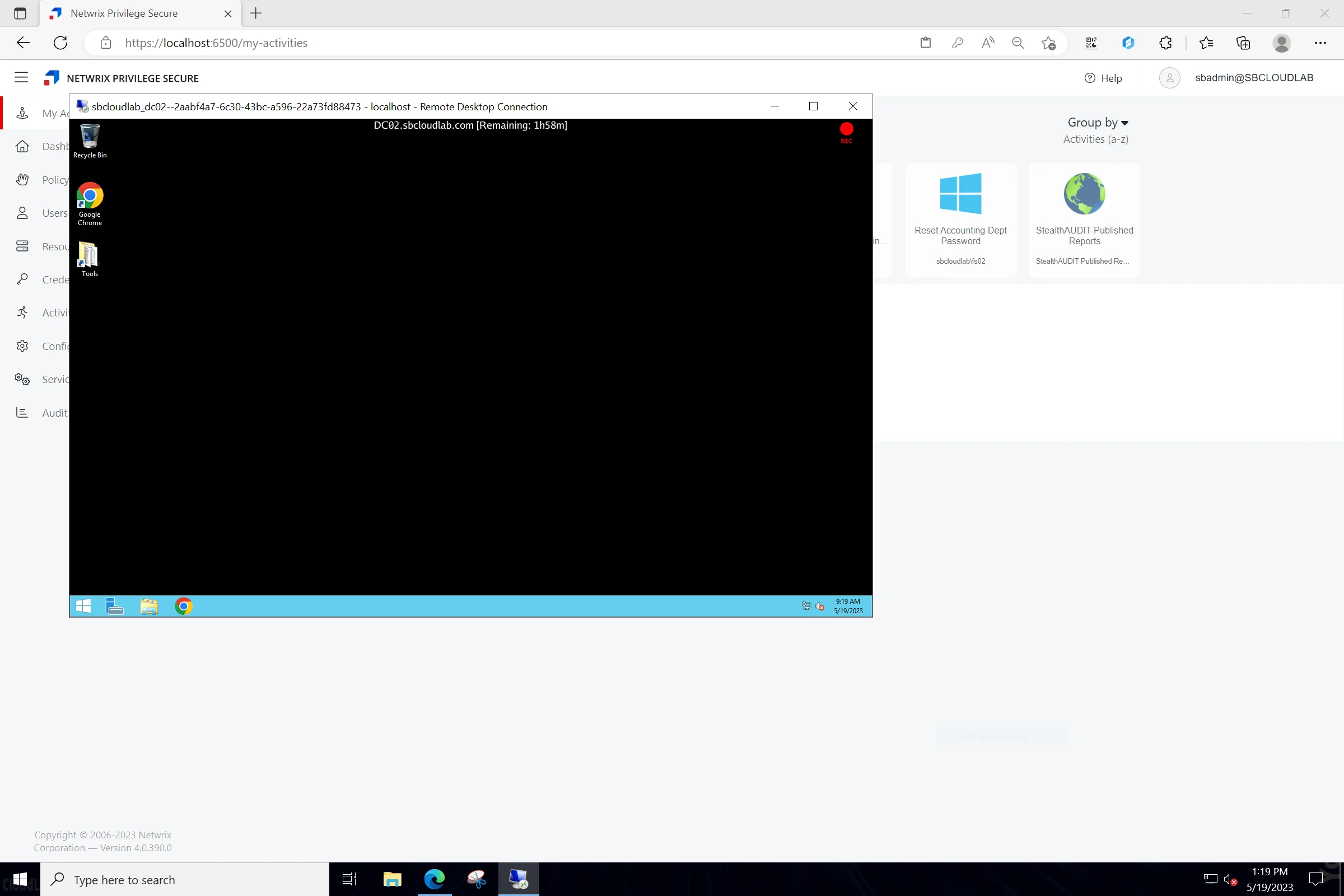Open Credentials key icon in sidebar
Viewport: 1344px width, 896px height.
point(22,279)
